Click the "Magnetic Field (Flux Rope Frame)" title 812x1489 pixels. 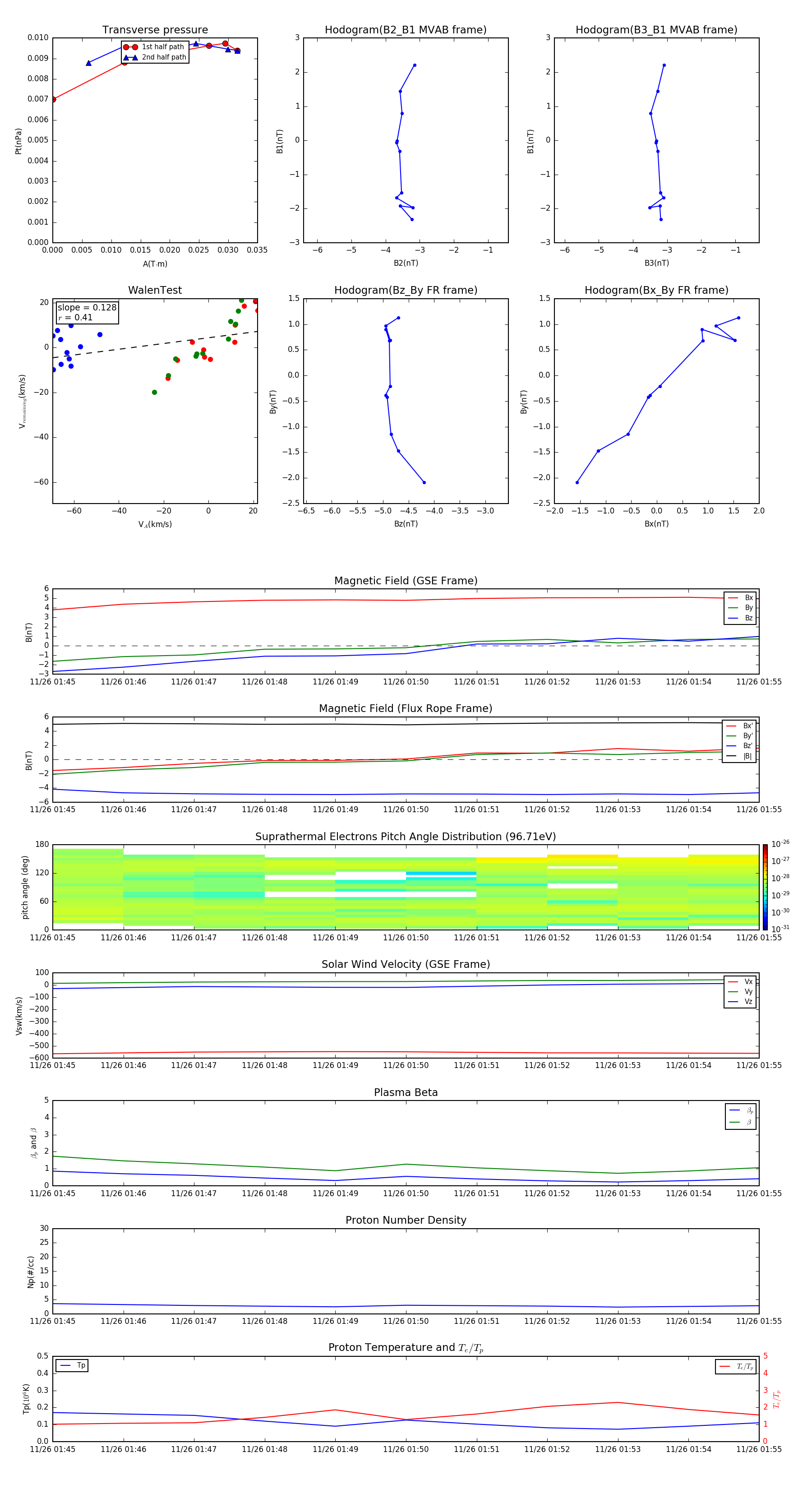tap(406, 709)
